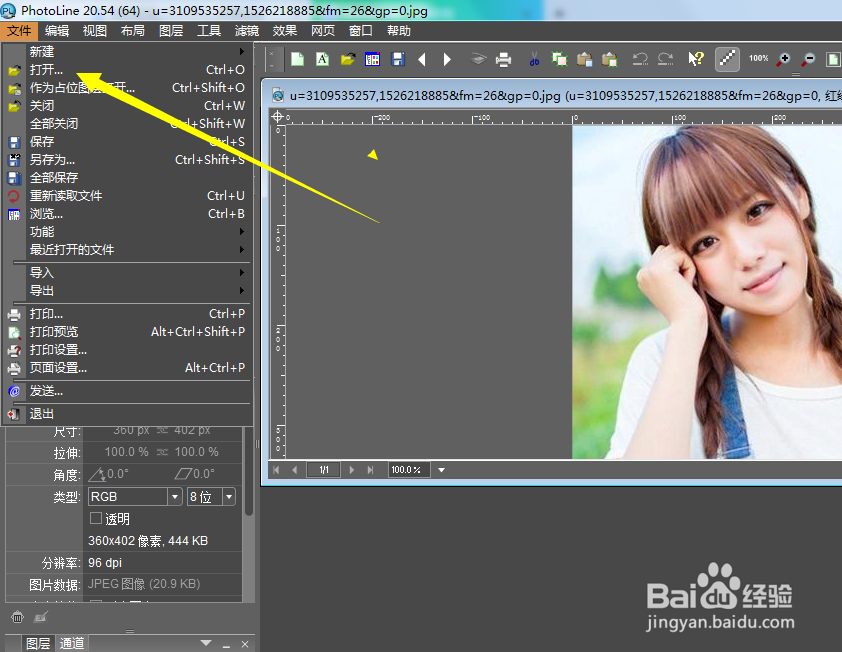This screenshot has height=652, width=842.
Task: Select 退出 menu item
Action: pos(127,414)
